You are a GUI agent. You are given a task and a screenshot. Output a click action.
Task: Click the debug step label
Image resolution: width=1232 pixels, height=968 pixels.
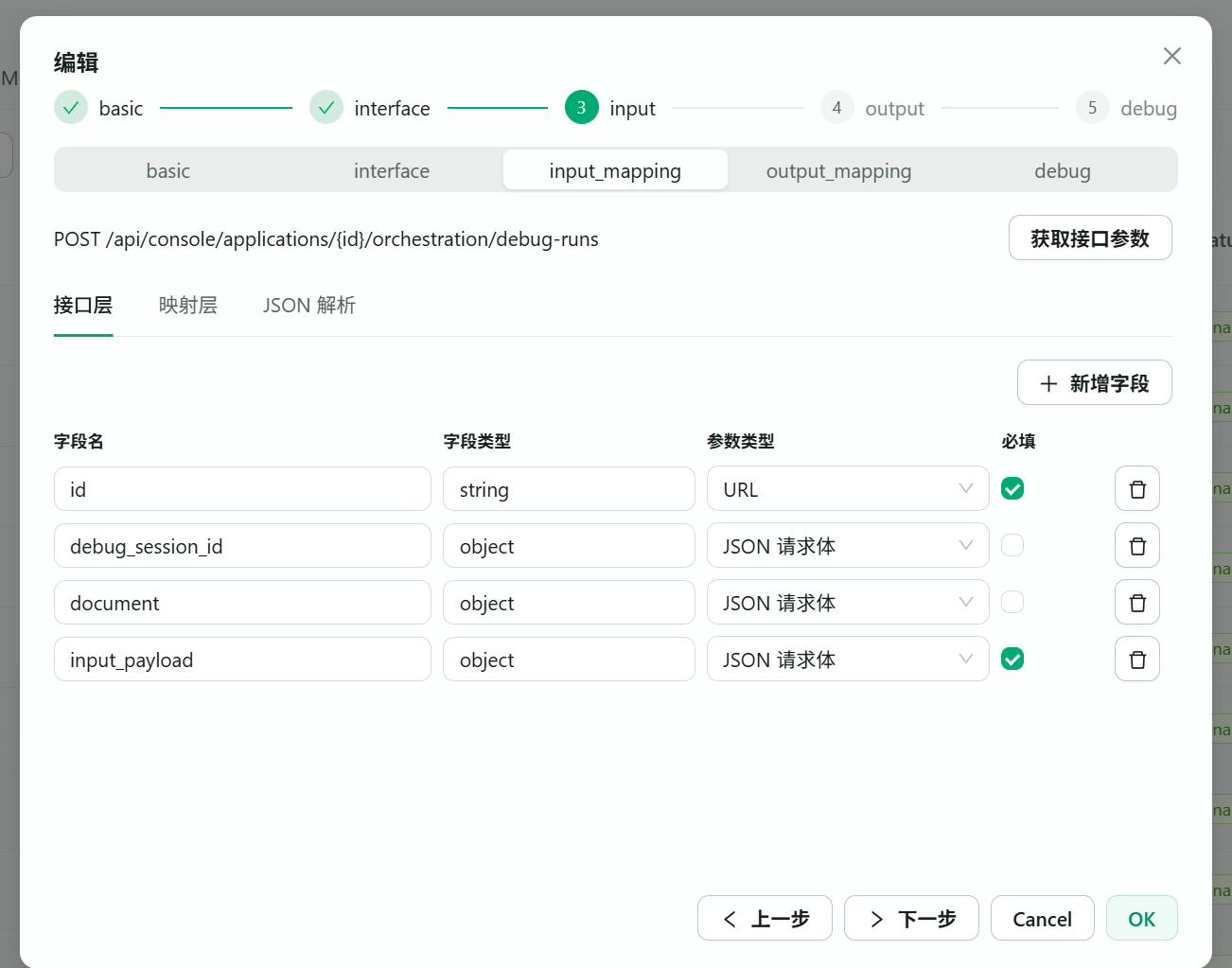click(x=1150, y=109)
